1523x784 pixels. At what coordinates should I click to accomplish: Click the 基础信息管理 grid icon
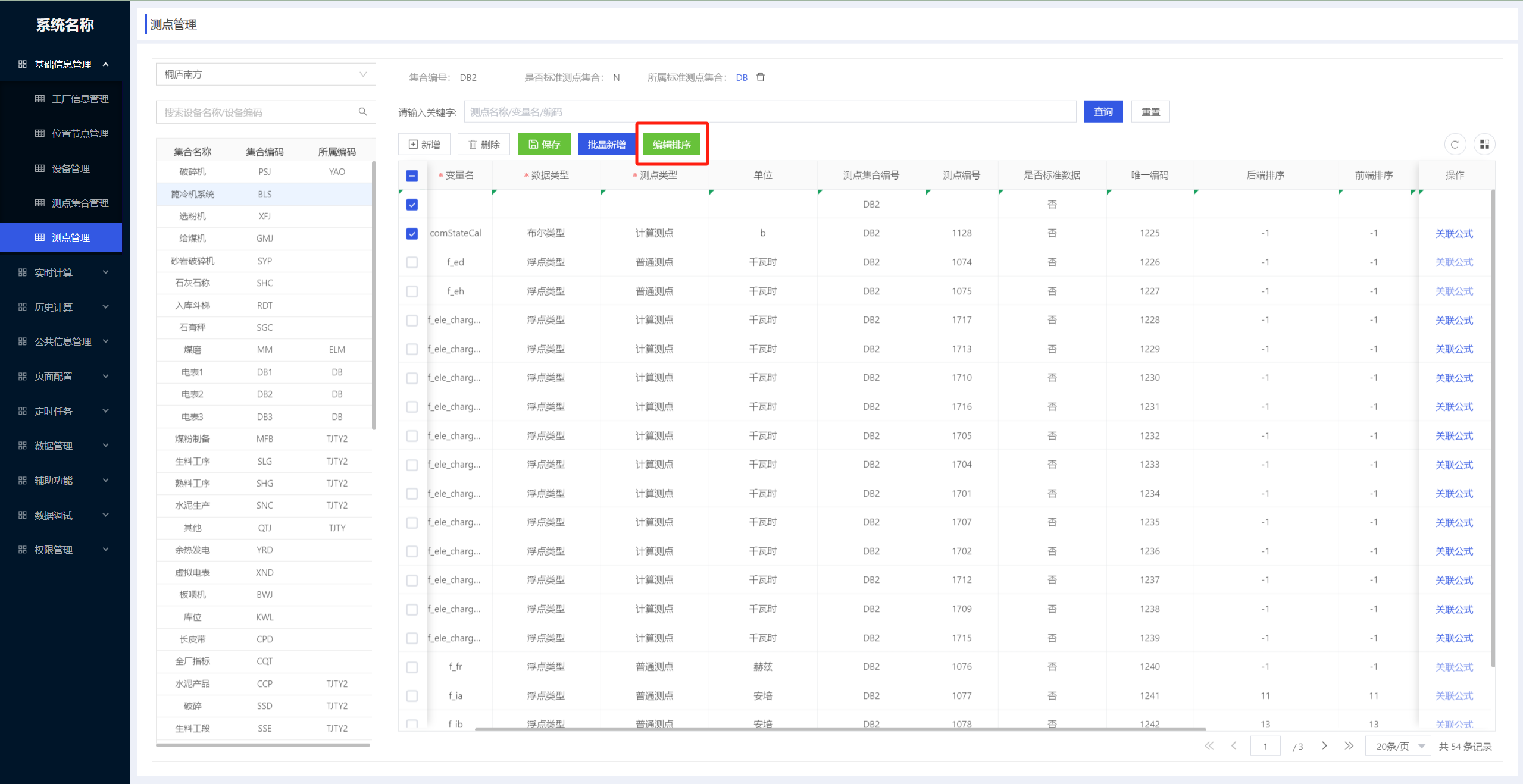point(23,64)
